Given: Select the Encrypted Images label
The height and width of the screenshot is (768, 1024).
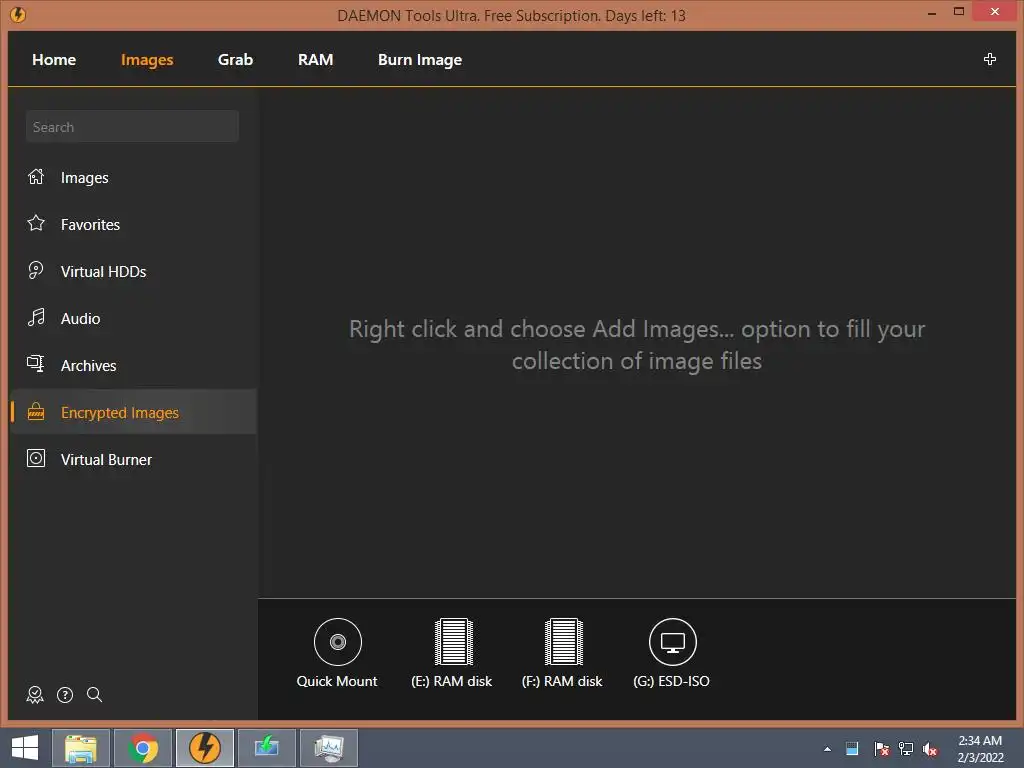Looking at the screenshot, I should click(x=120, y=413).
